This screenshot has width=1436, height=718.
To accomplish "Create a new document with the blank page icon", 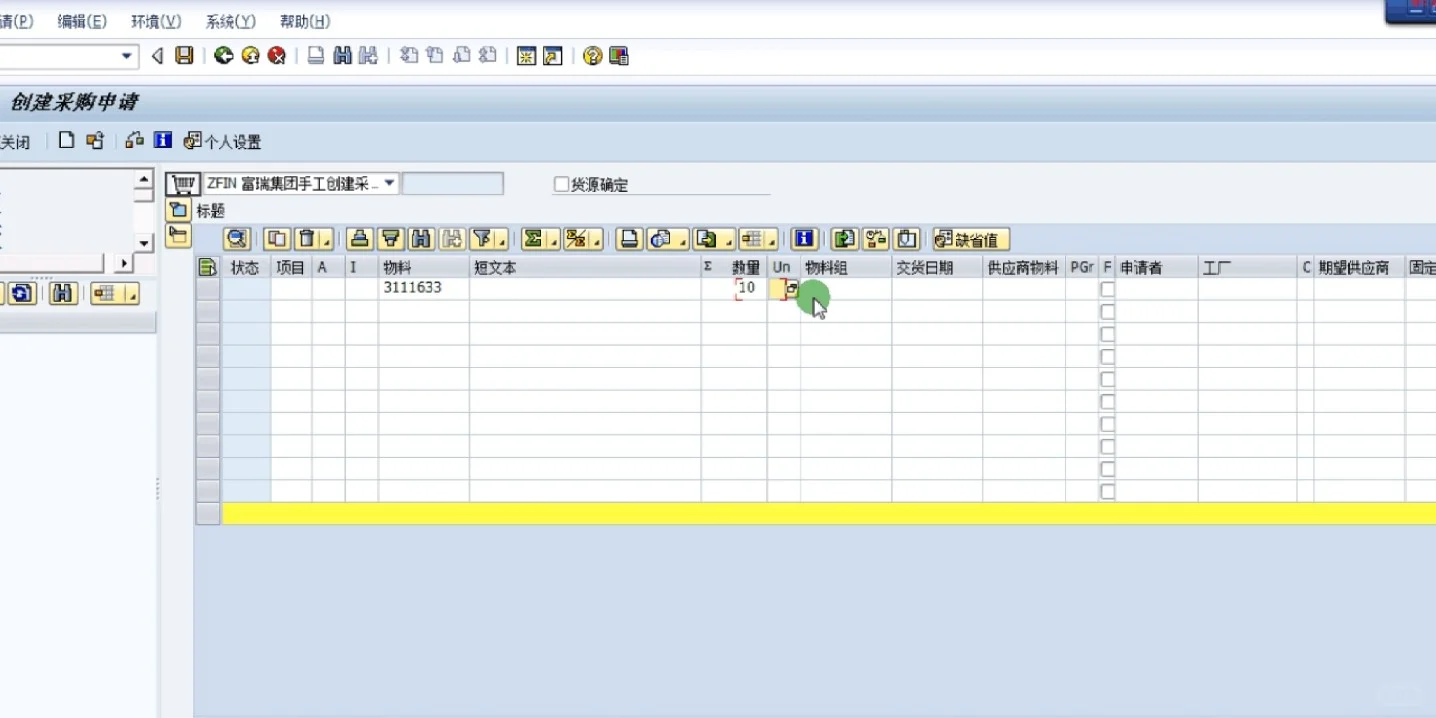I will (x=67, y=141).
